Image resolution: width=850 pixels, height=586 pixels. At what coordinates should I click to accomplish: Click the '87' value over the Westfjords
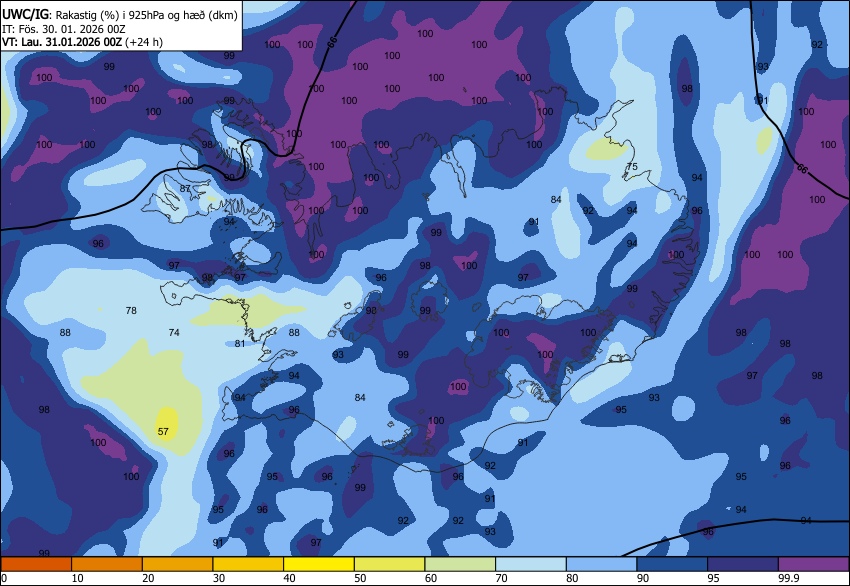click(185, 189)
